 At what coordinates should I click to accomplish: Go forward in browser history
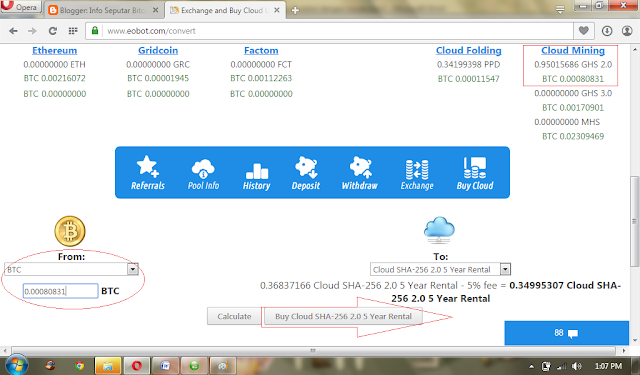(32, 31)
